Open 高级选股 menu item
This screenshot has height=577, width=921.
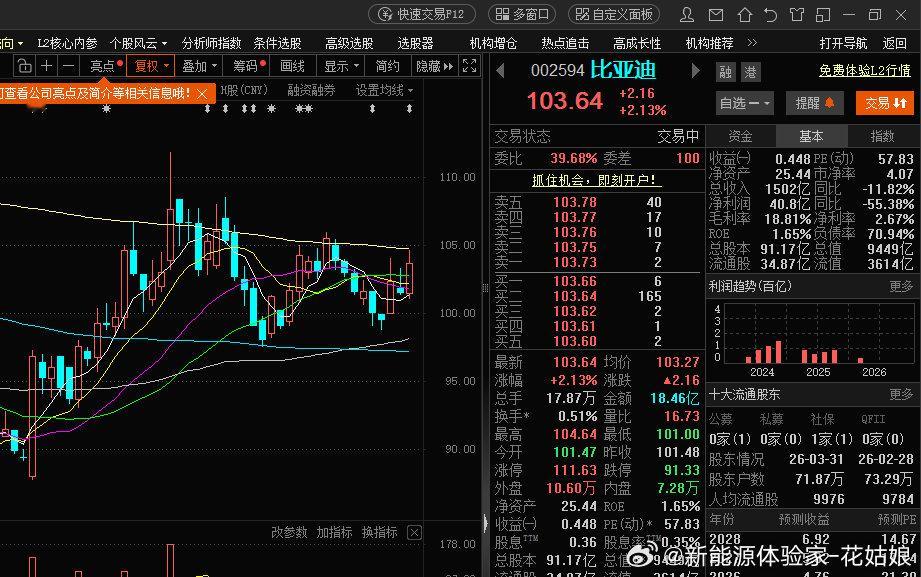[349, 43]
